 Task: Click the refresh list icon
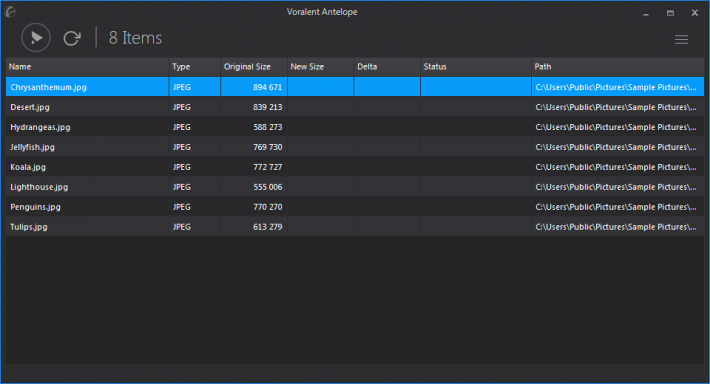[x=72, y=38]
